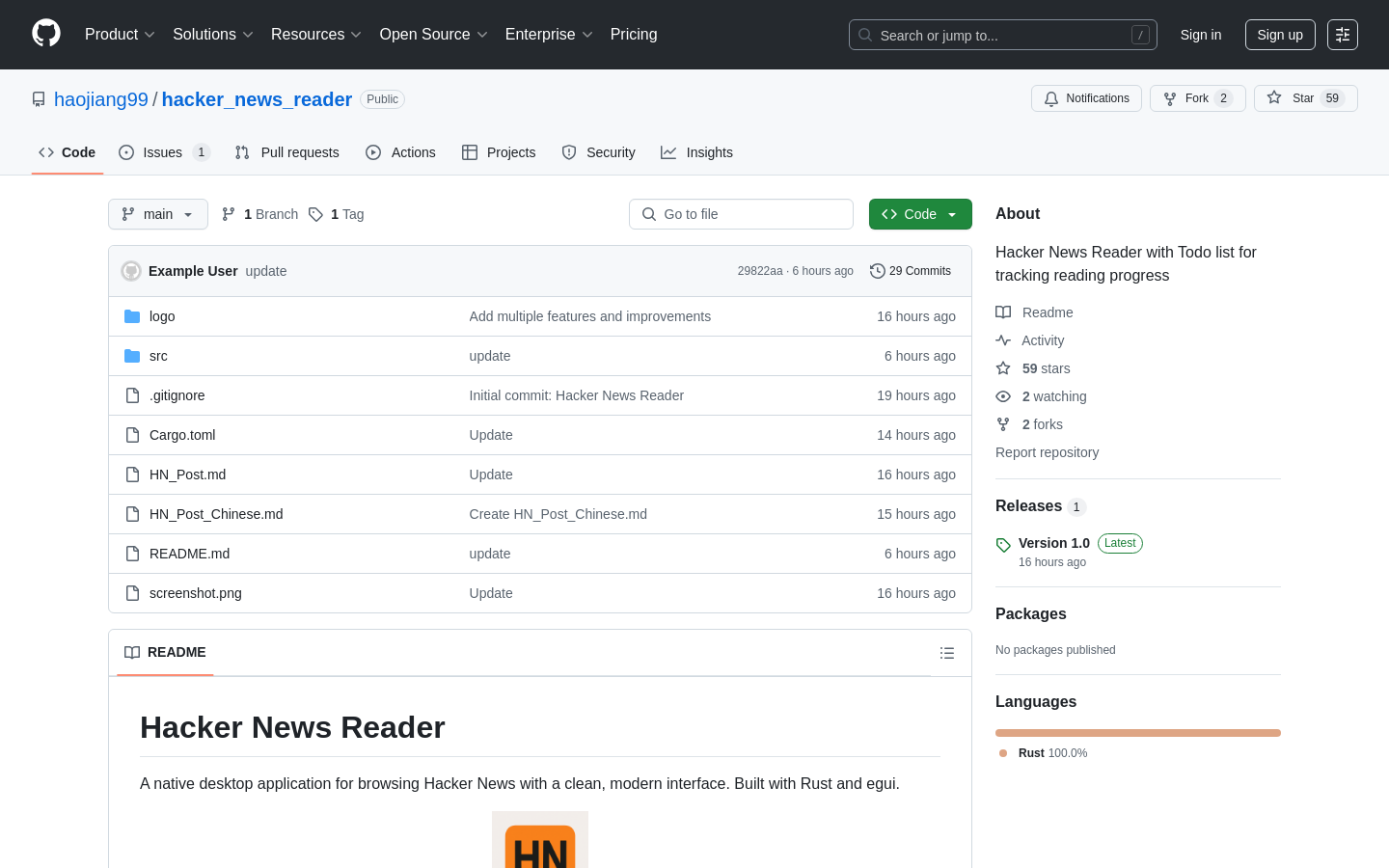Expand the Solutions menu

tap(213, 35)
